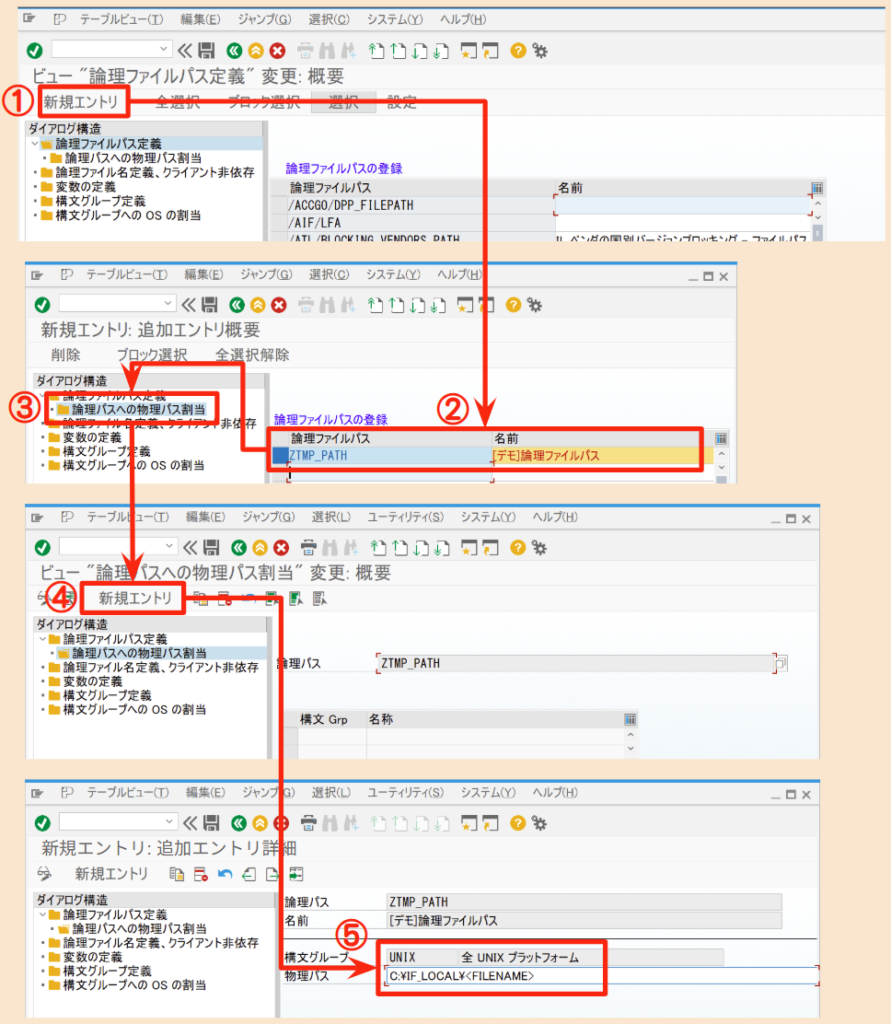Open 編集(E) menu in the 追加エントリ概要 window
The height and width of the screenshot is (1024, 891).
tap(204, 274)
